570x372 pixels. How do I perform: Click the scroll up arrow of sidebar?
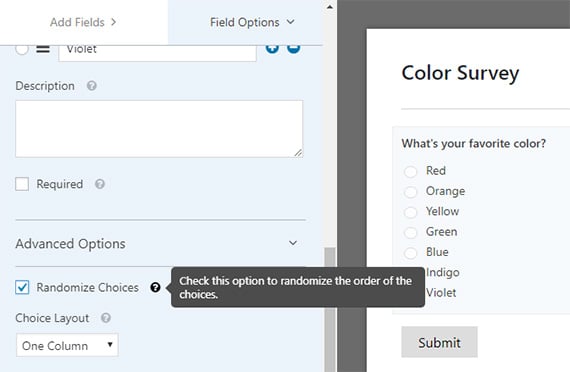330,7
